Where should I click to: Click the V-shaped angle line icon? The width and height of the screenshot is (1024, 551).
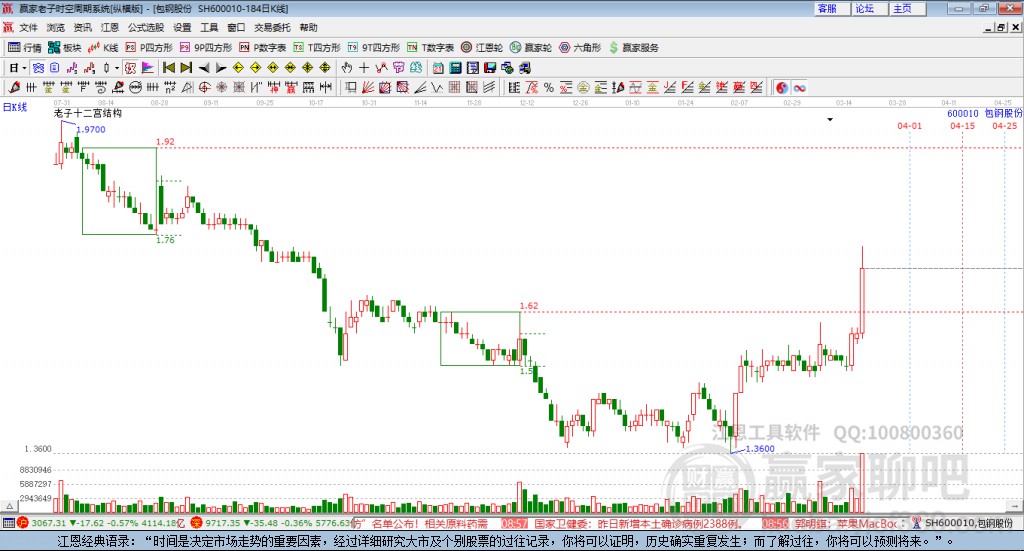437,87
